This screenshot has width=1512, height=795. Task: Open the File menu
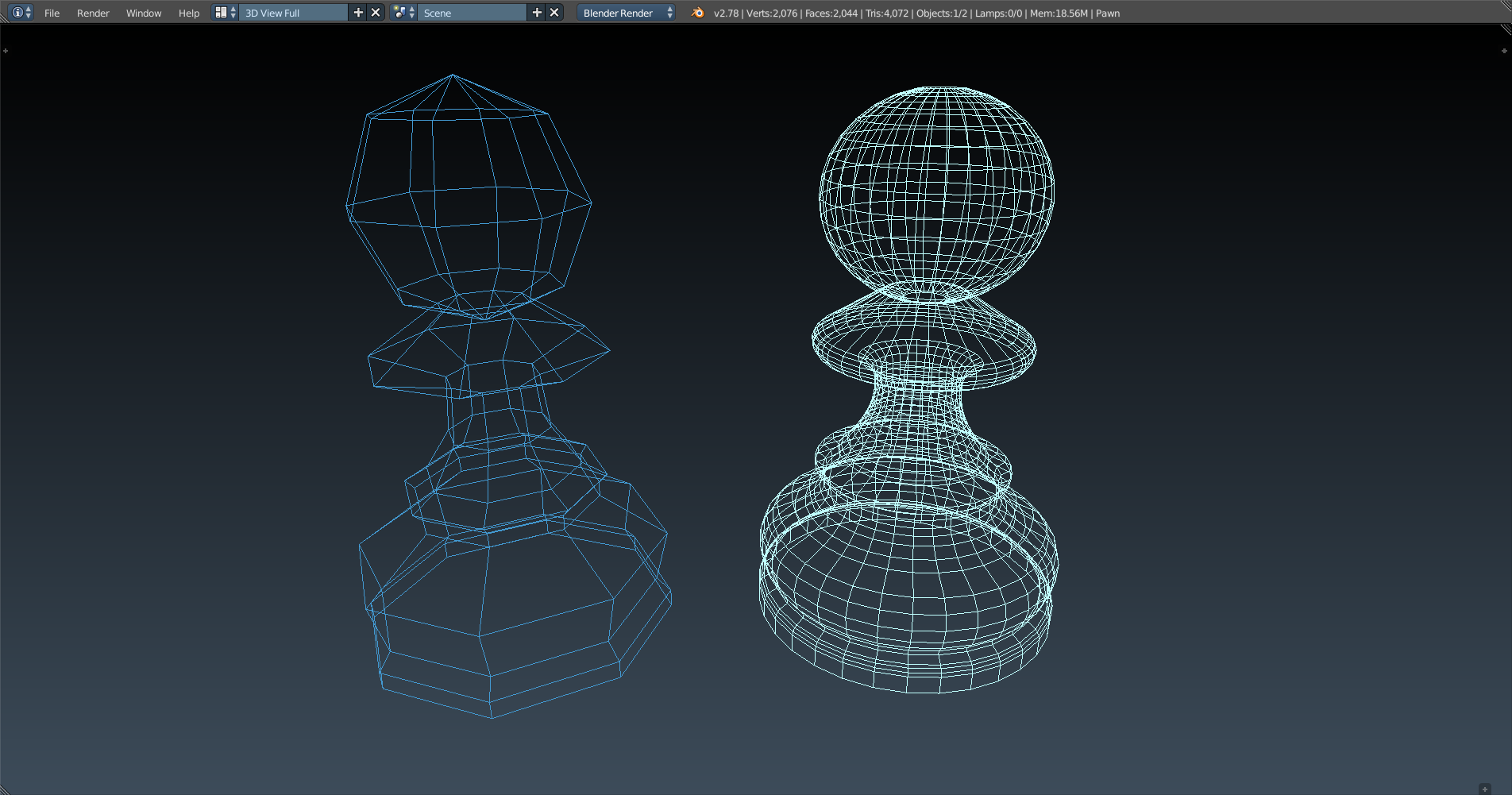[x=52, y=13]
